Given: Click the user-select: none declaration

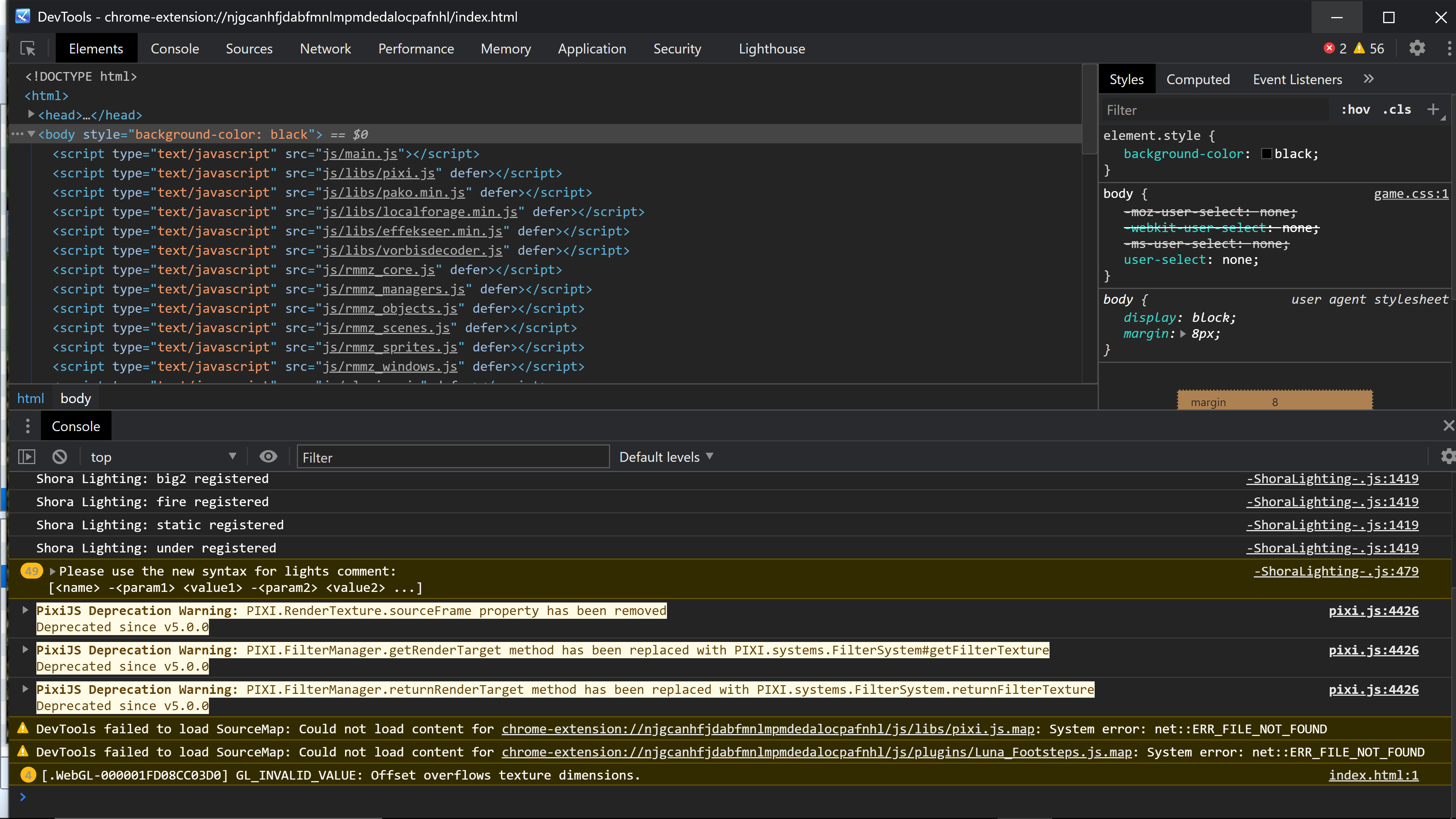Looking at the screenshot, I should [1191, 260].
